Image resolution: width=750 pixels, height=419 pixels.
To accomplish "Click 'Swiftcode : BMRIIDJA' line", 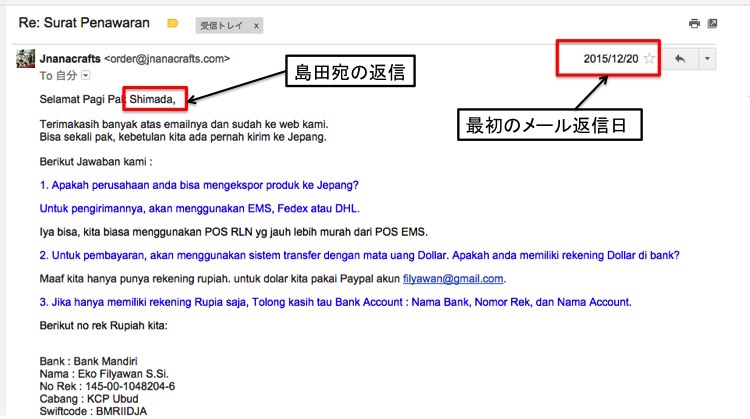I will tap(93, 411).
